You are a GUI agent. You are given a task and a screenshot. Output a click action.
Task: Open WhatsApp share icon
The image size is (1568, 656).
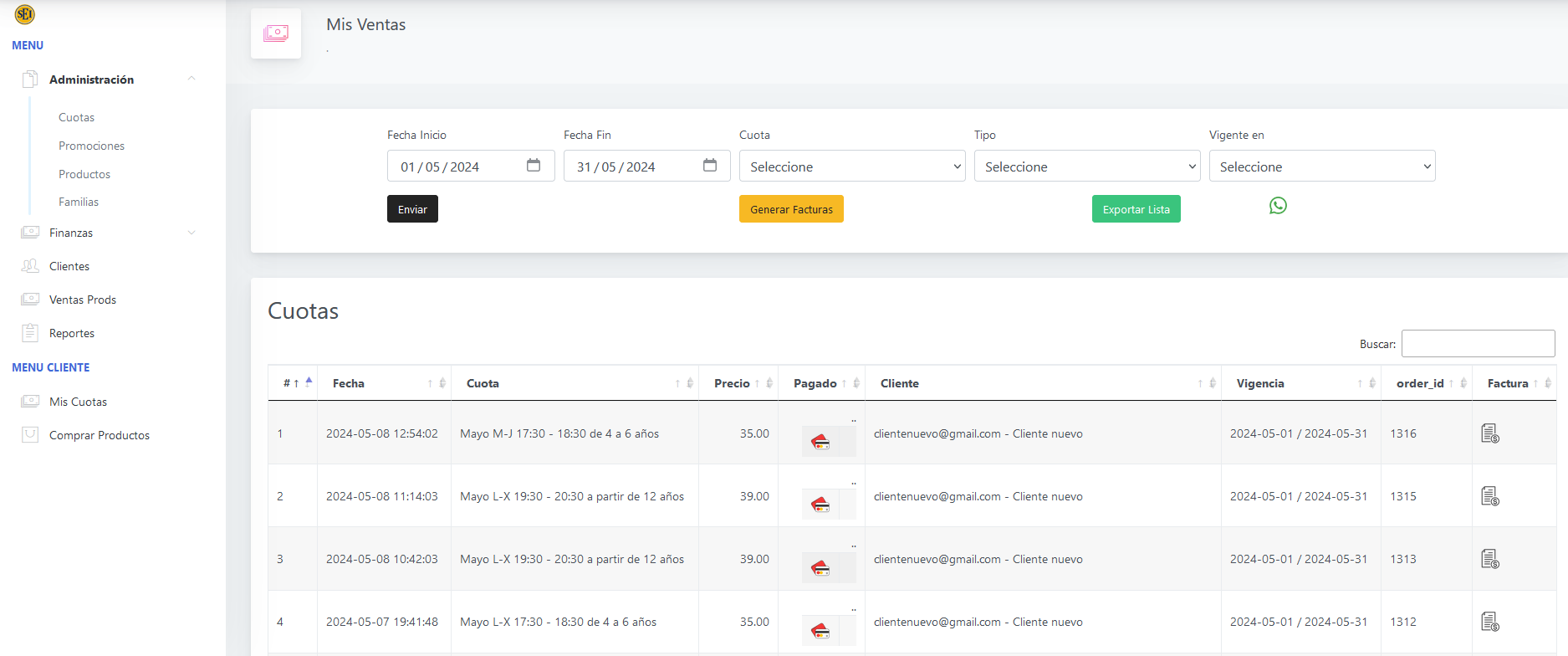tap(1278, 206)
